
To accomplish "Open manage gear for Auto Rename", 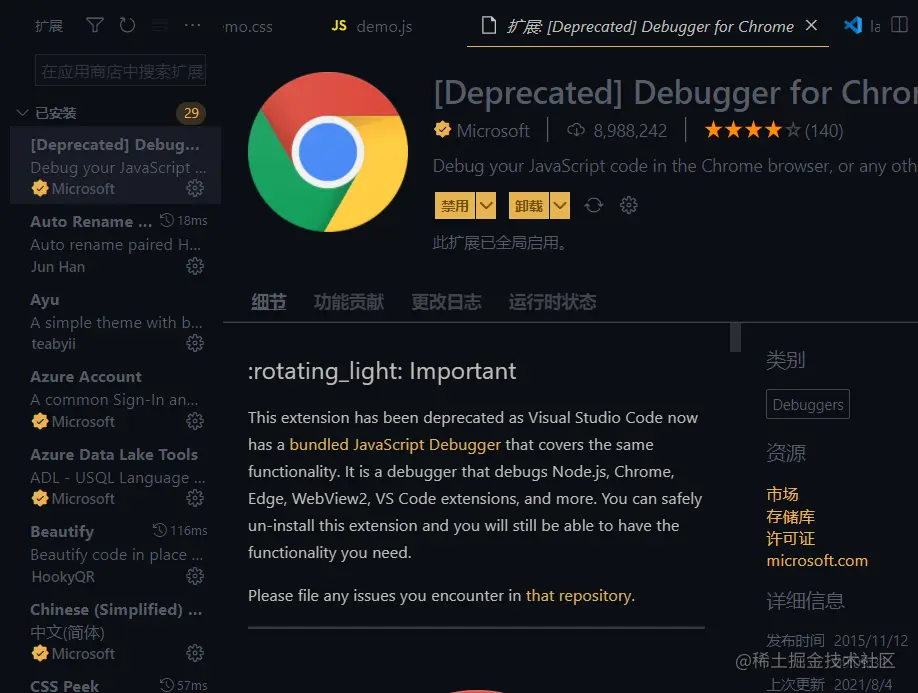I will [x=195, y=266].
